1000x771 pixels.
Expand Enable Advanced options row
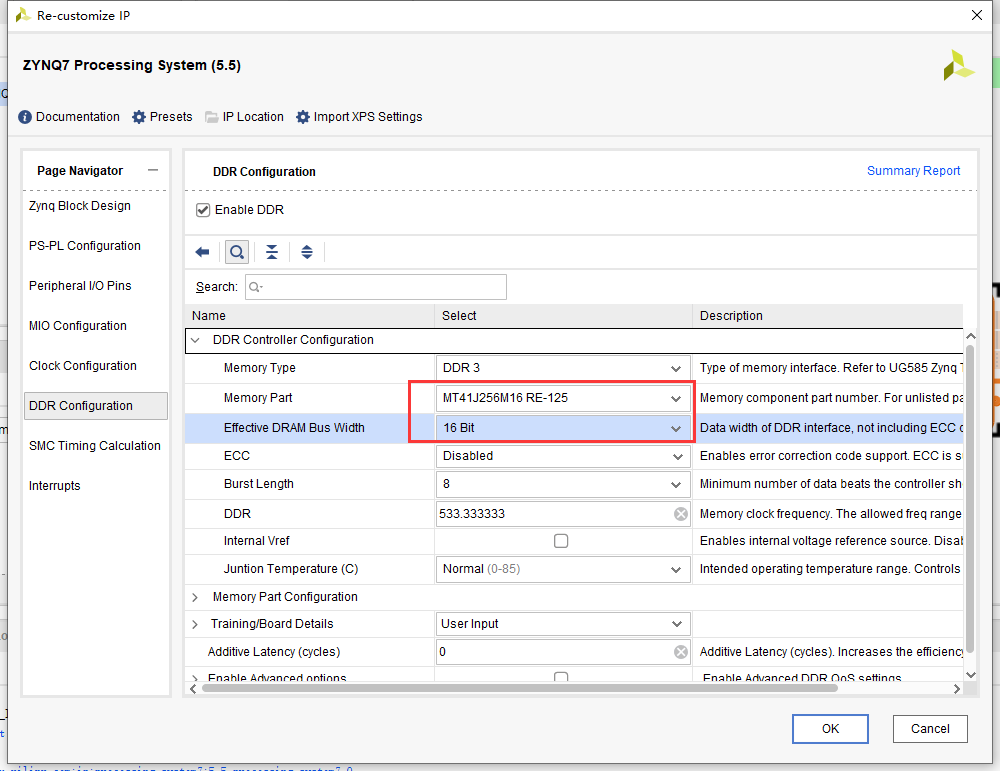click(195, 677)
